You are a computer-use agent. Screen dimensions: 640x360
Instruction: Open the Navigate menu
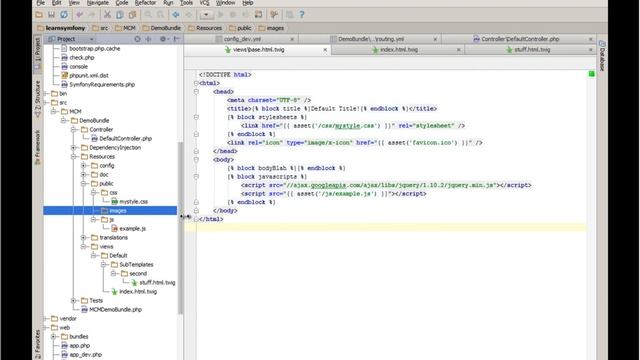click(98, 3)
